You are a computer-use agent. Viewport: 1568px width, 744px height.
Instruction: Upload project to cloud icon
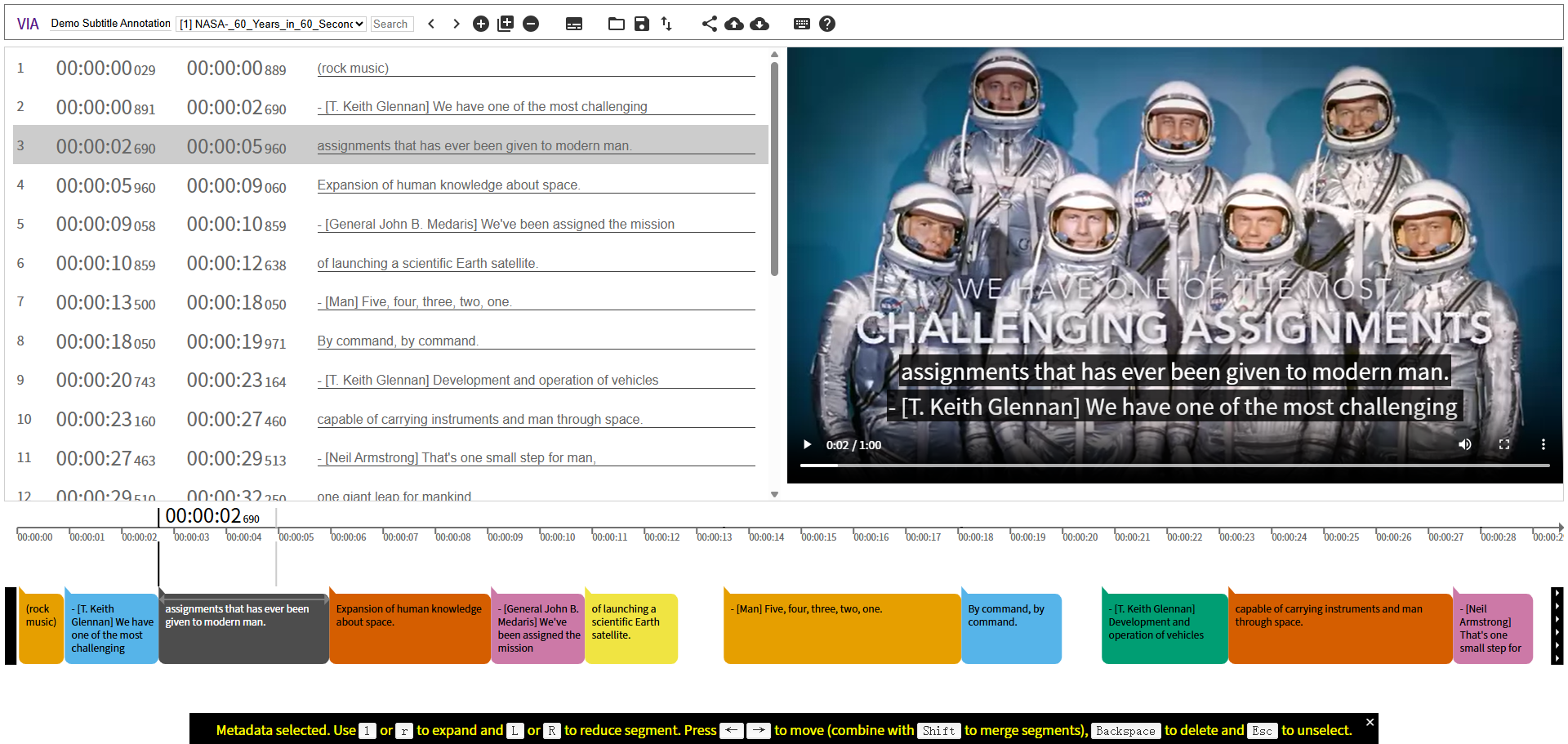(x=734, y=24)
